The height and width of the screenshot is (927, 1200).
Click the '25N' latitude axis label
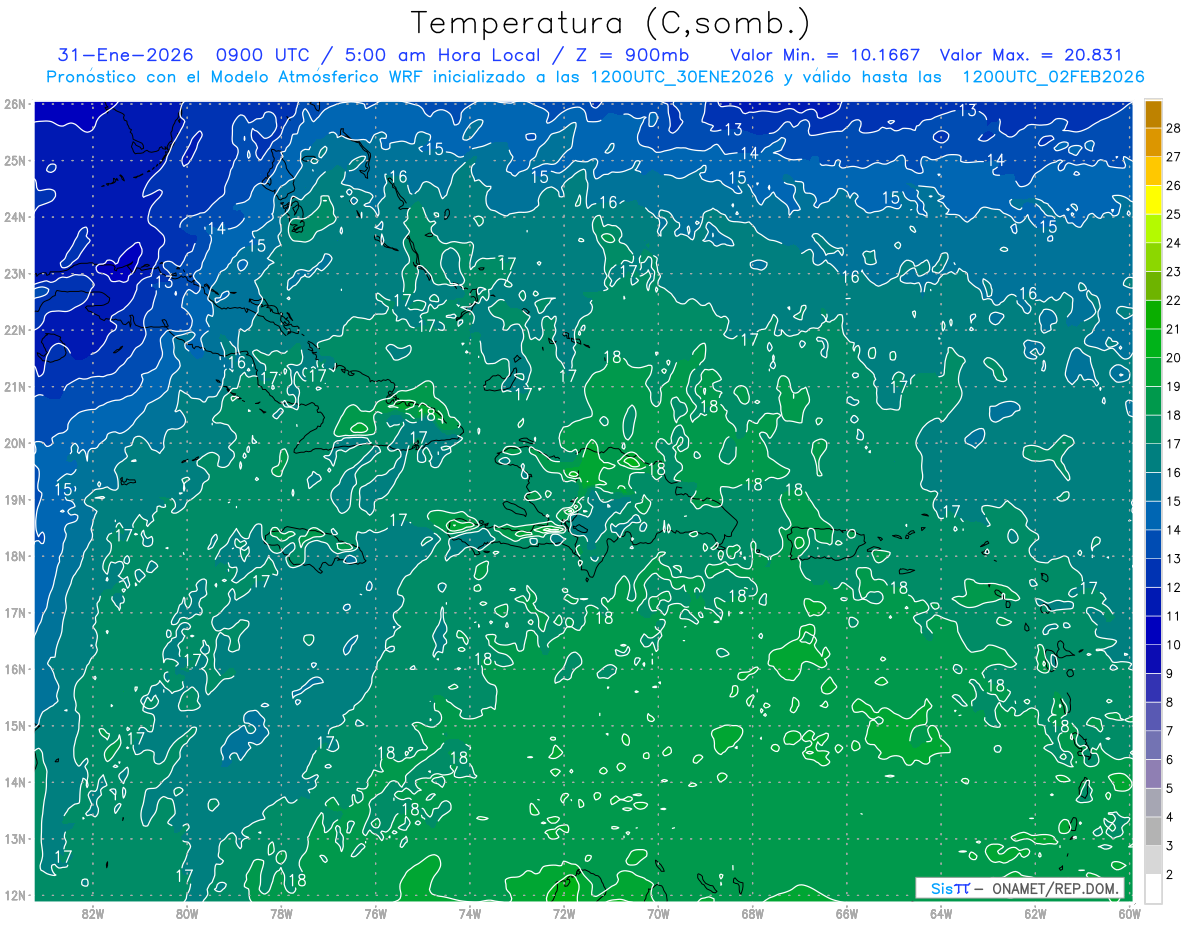(x=15, y=160)
